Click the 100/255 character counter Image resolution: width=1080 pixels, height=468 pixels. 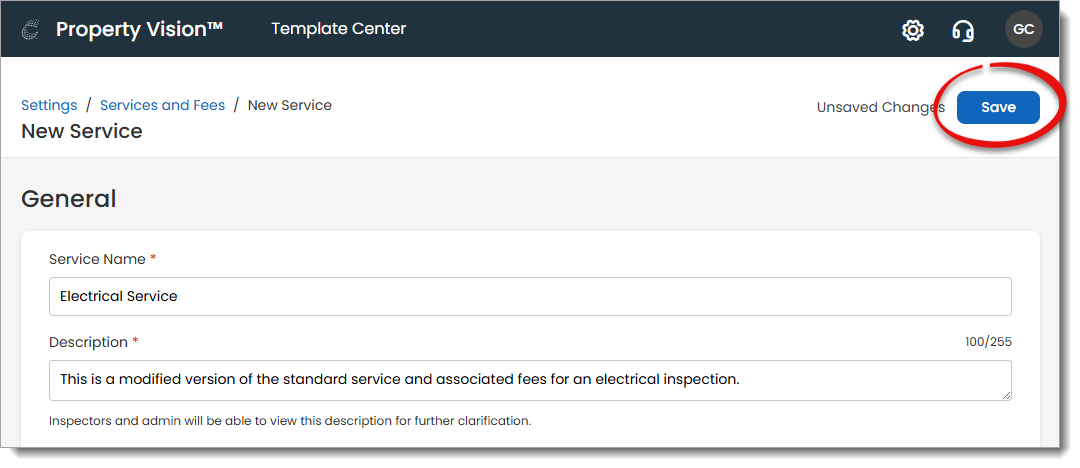click(x=988, y=342)
